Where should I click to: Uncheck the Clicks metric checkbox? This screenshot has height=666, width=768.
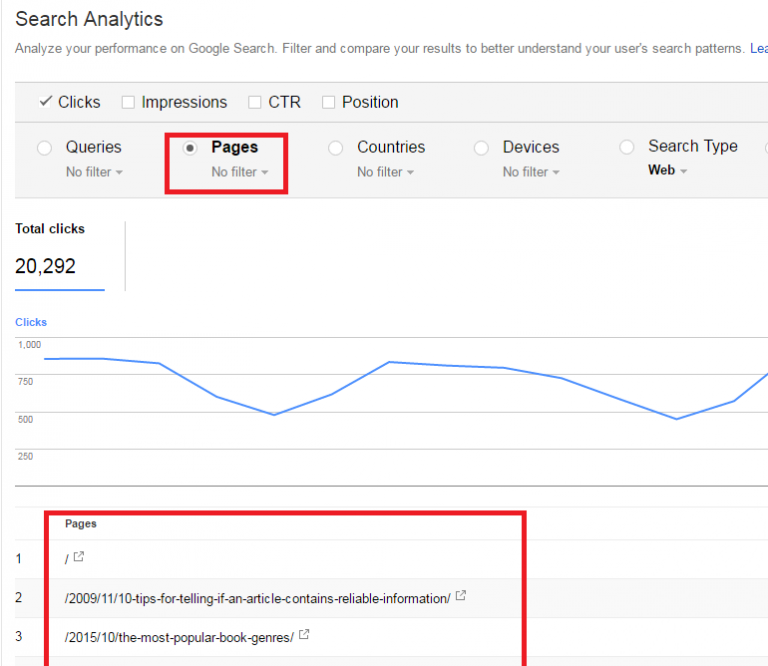tap(45, 102)
